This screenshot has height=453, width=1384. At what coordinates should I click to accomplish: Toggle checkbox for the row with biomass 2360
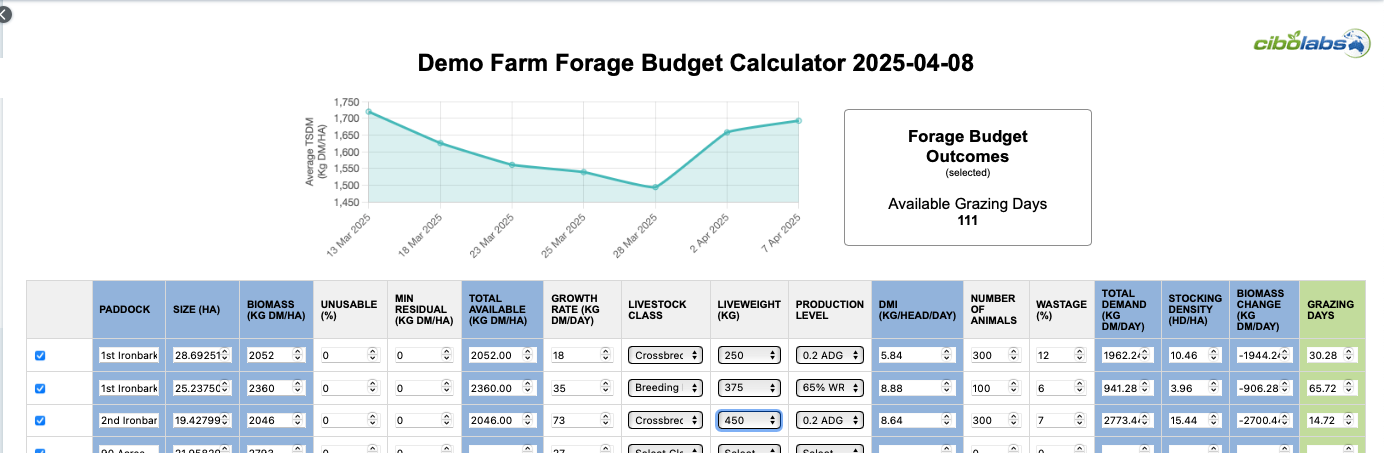(40, 388)
